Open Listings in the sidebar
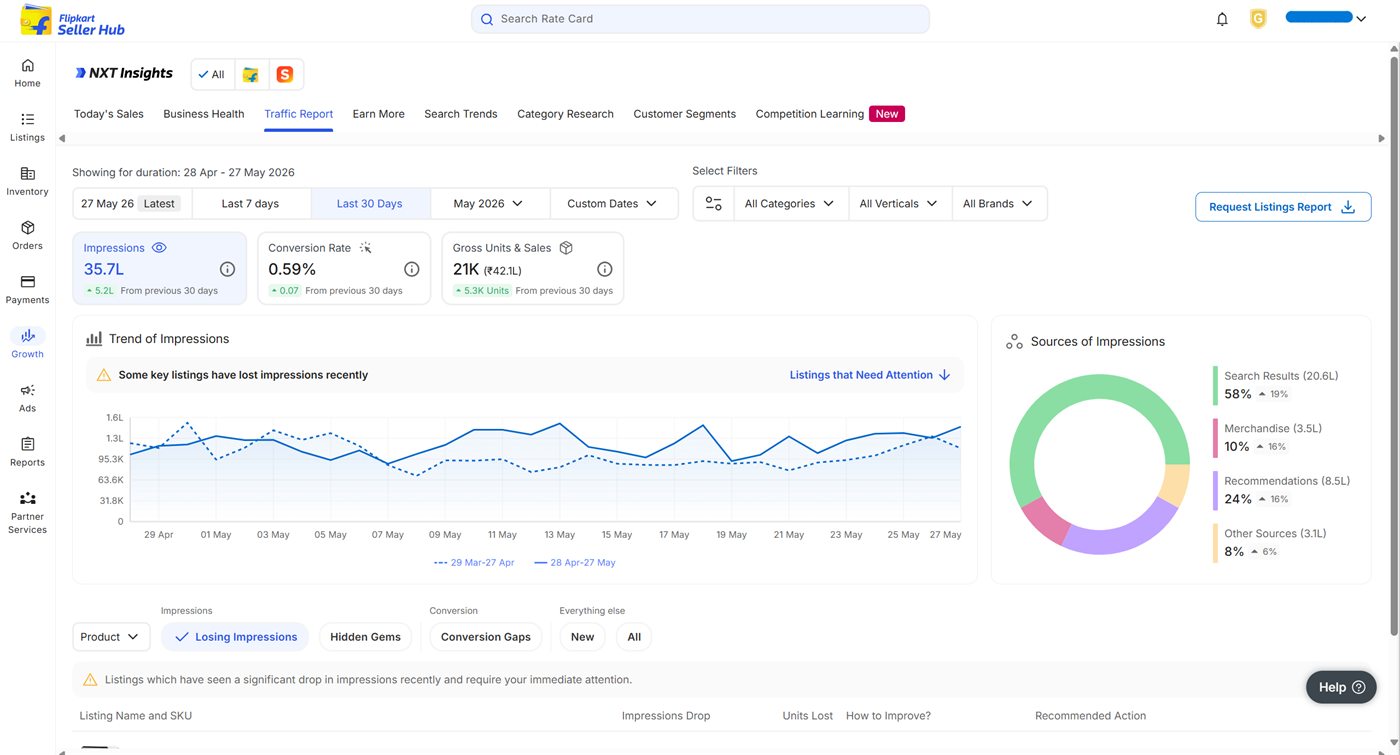This screenshot has width=1400, height=755. (x=27, y=127)
